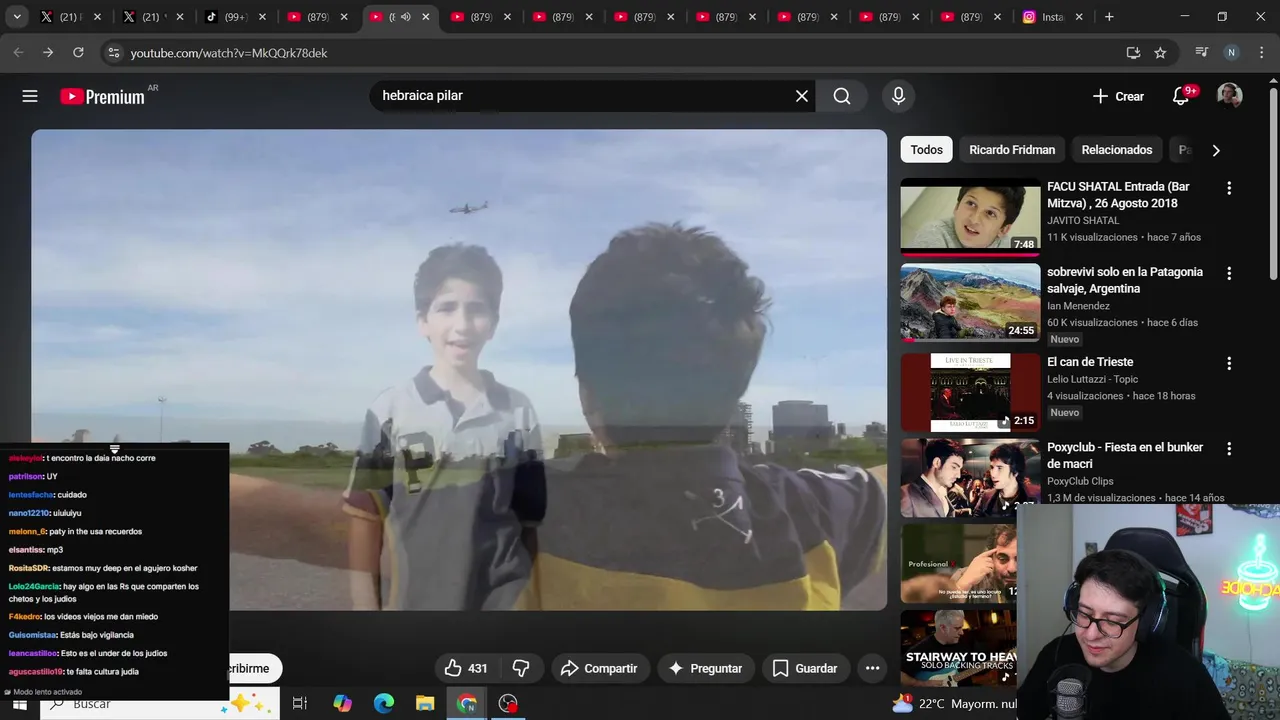This screenshot has height=720, width=1280.
Task: Reload the page in the browser
Action: coord(78,52)
